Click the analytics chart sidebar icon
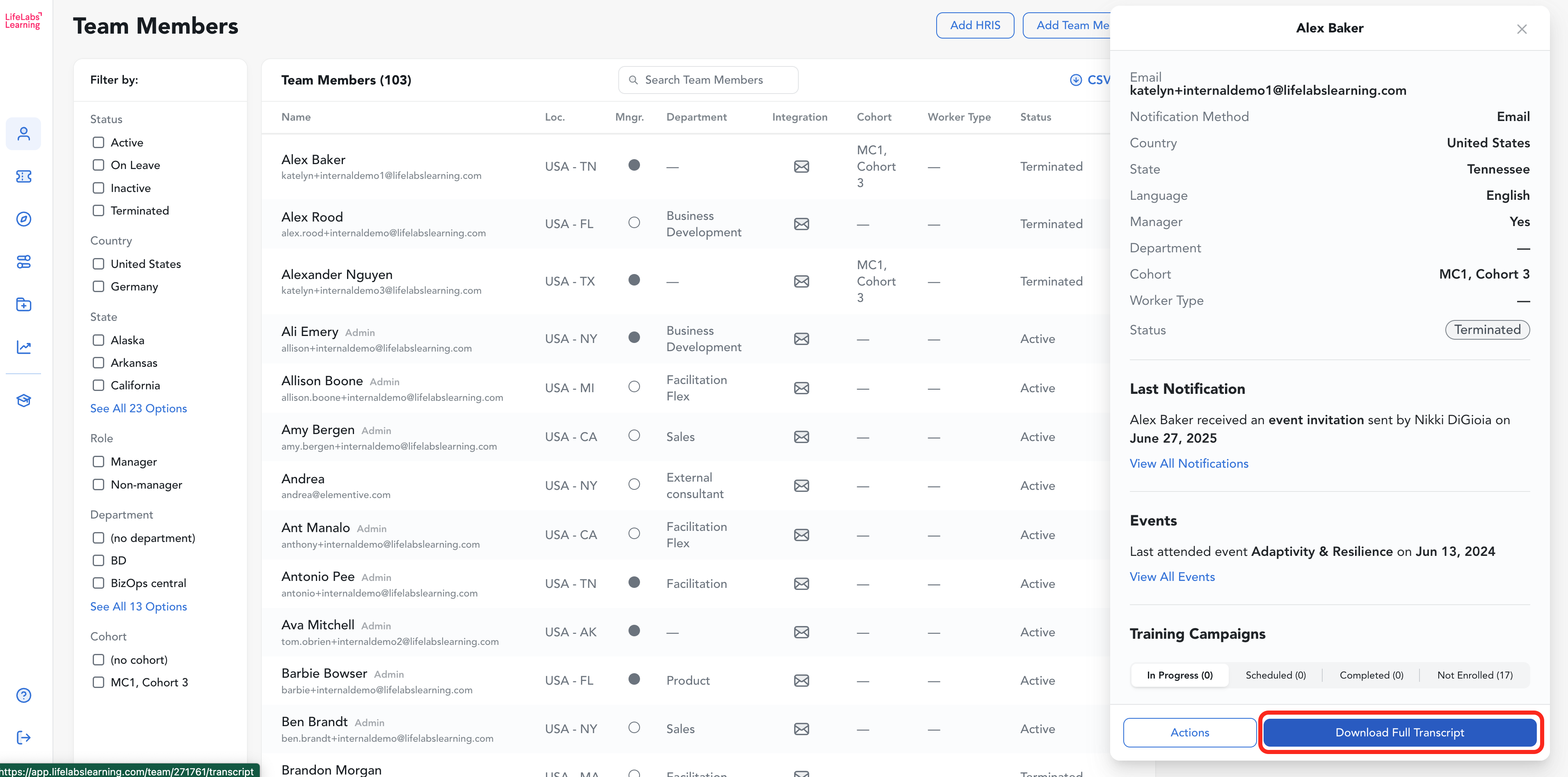The width and height of the screenshot is (1568, 777). click(24, 347)
